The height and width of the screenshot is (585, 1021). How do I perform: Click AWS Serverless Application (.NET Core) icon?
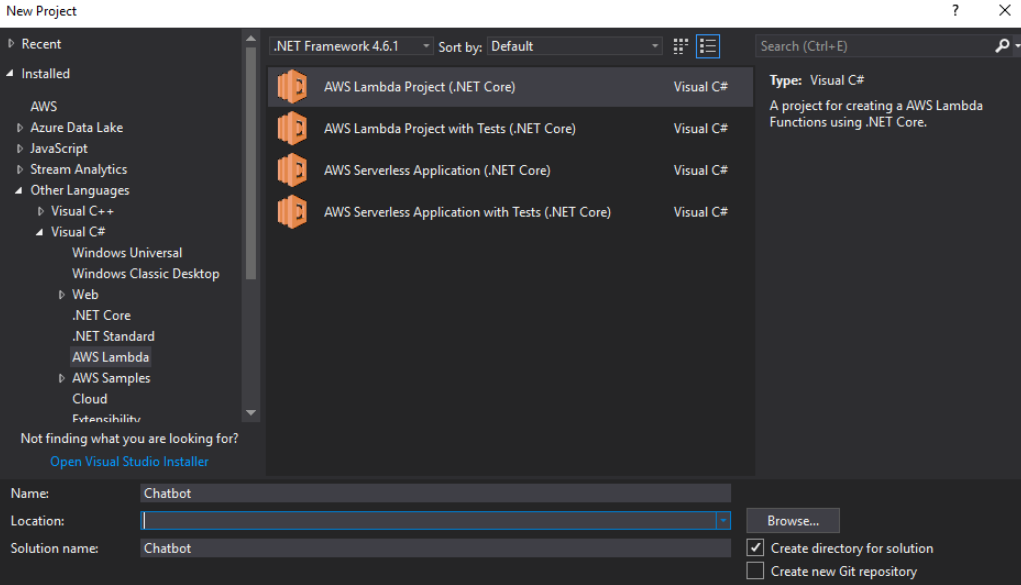click(x=292, y=170)
